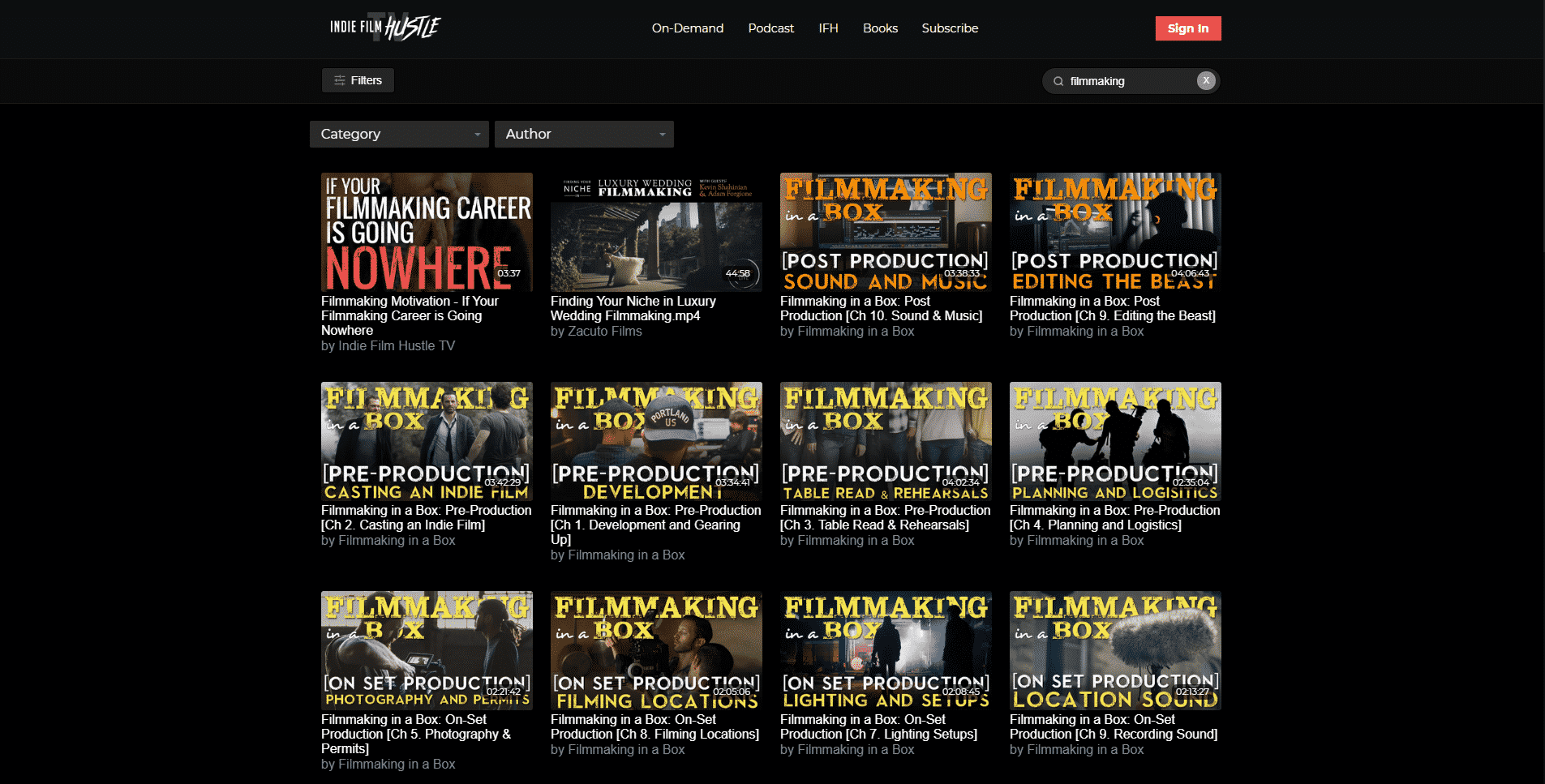Open the Pre-Production Development thumbnail
Image resolution: width=1545 pixels, height=784 pixels.
pos(656,441)
